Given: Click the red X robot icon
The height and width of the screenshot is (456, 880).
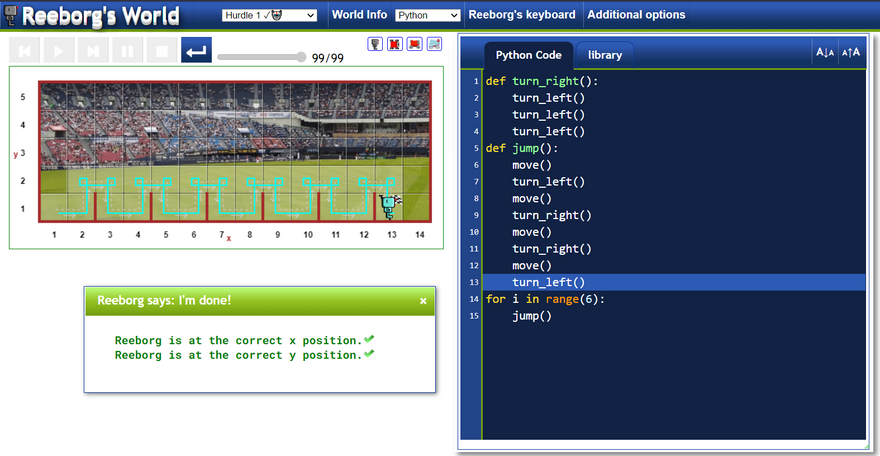Looking at the screenshot, I should (395, 44).
